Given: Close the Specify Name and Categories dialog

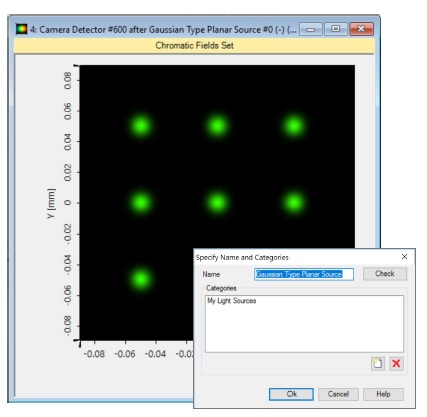Looking at the screenshot, I should (x=404, y=257).
